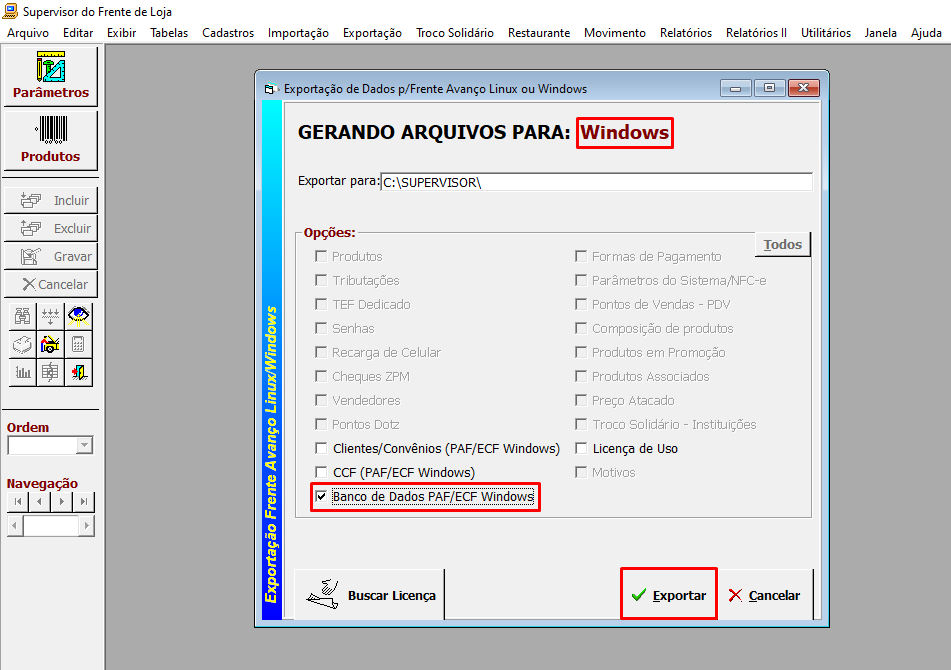Viewport: 951px width, 670px height.
Task: Click the Exportar para path field
Action: click(597, 182)
